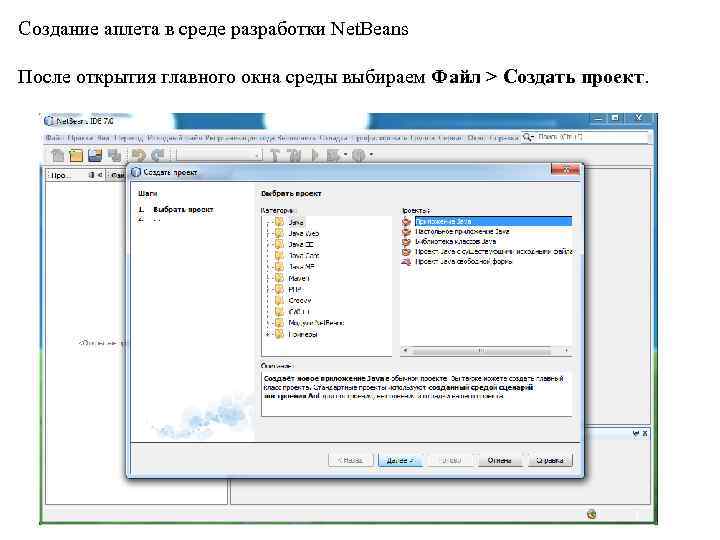720x540 pixels.
Task: Click the < Назад button
Action: (x=350, y=460)
